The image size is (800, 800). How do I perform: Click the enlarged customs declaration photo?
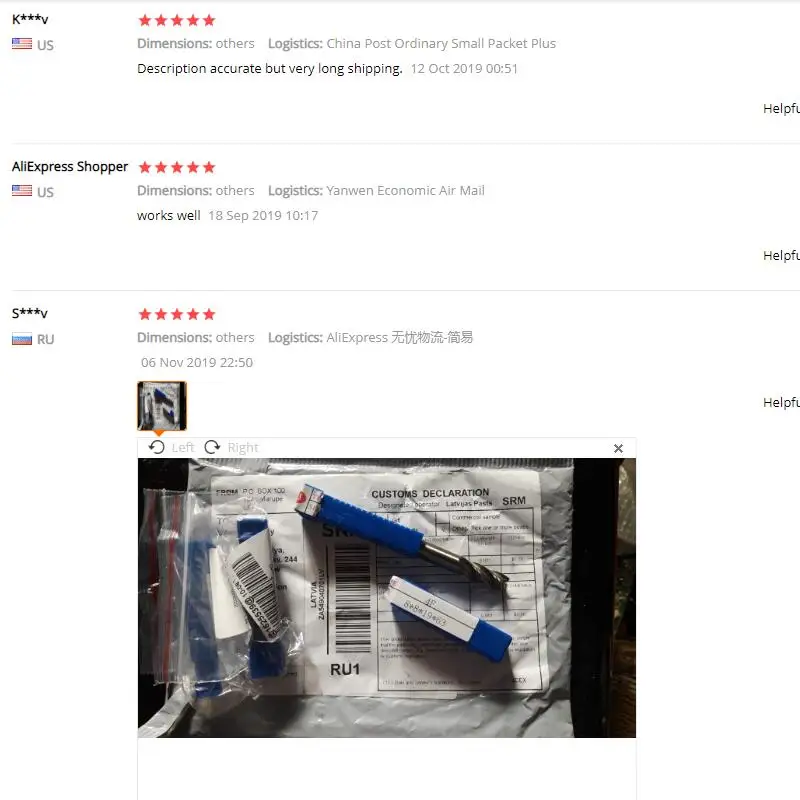(387, 598)
